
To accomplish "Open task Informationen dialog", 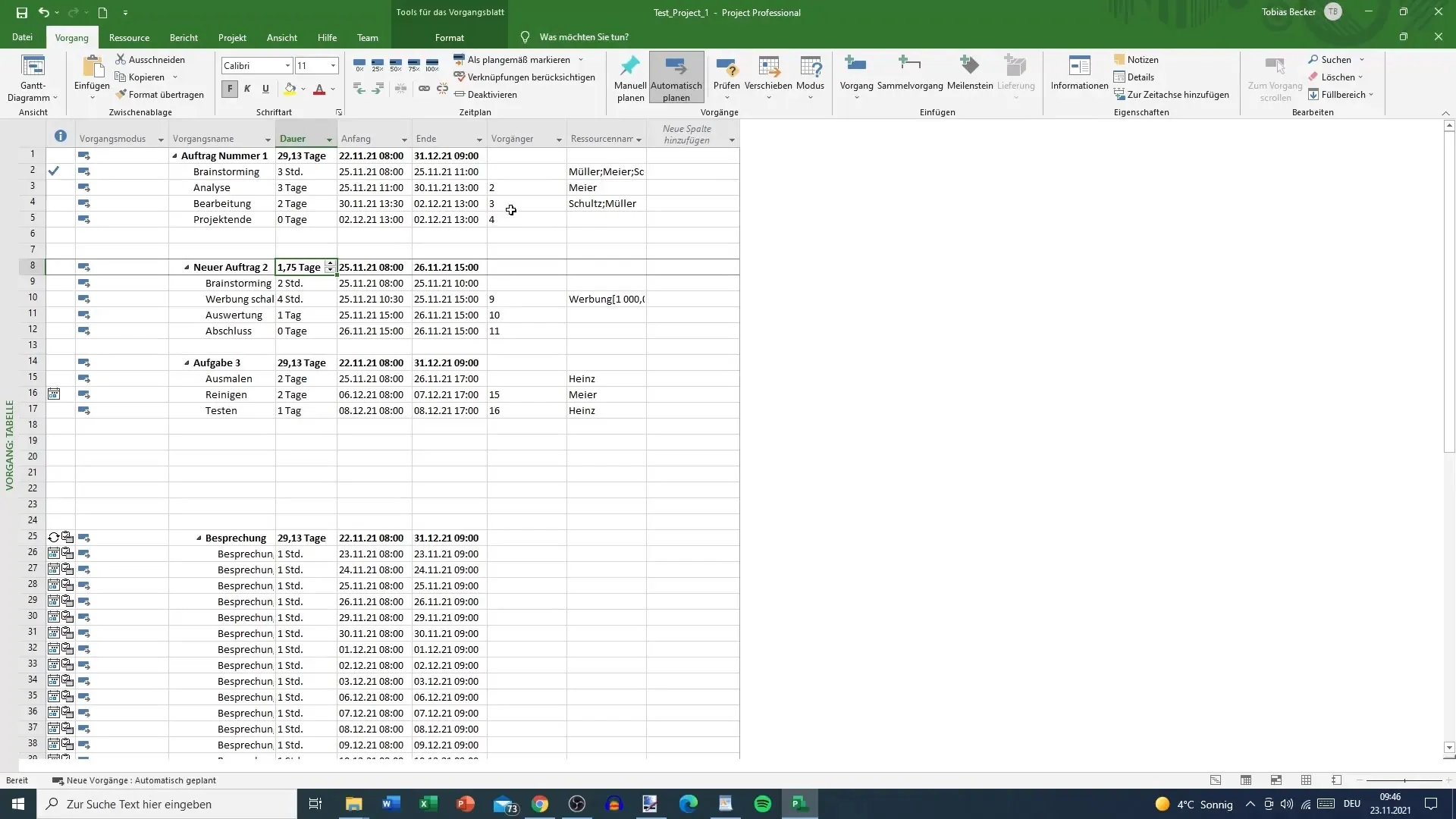I will tap(1079, 73).
